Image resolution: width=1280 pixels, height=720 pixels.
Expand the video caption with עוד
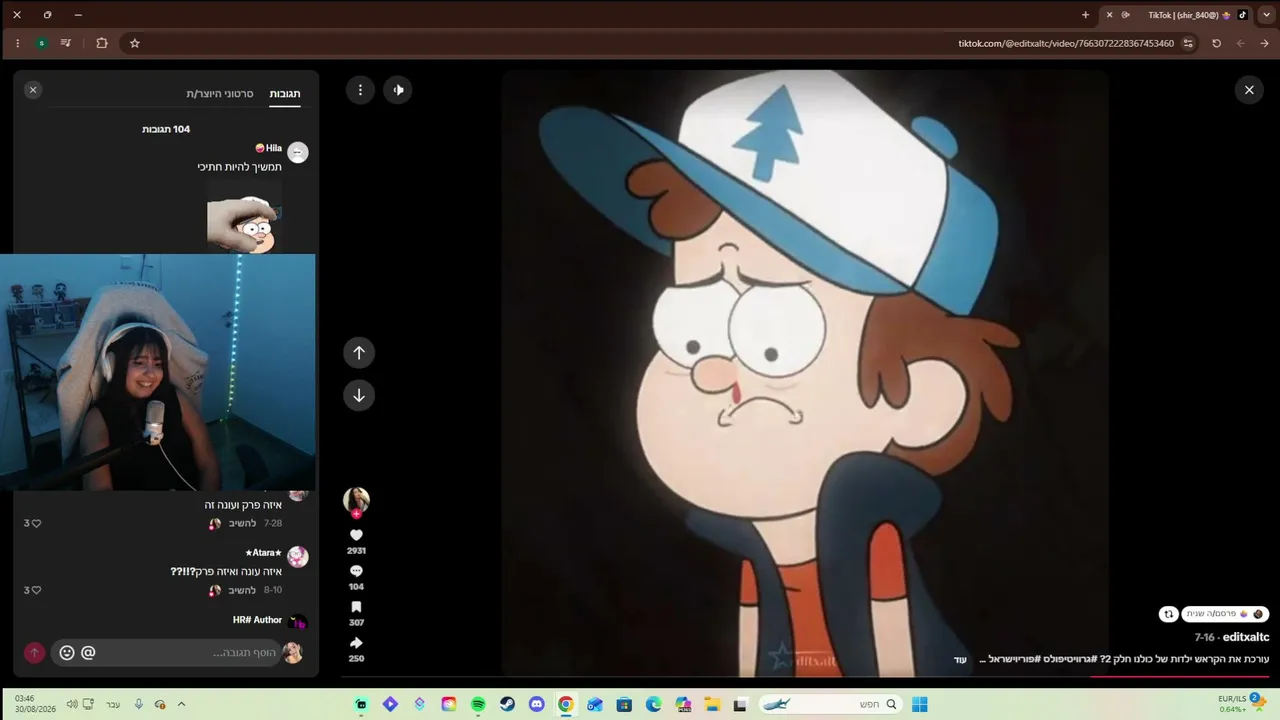point(960,659)
